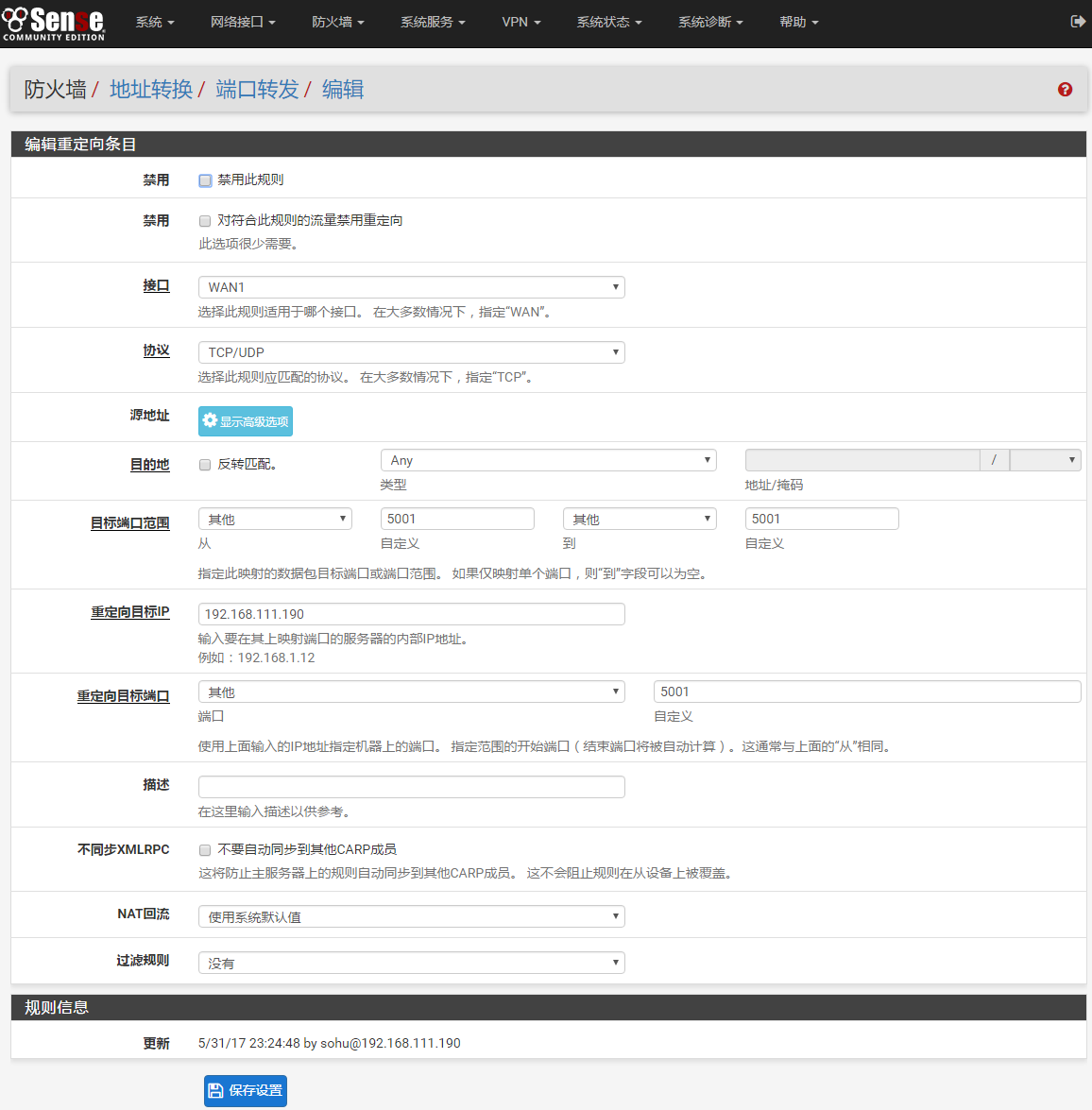This screenshot has height=1110, width=1092.
Task: Toggle the 反转匹配 checkbox
Action: click(205, 465)
